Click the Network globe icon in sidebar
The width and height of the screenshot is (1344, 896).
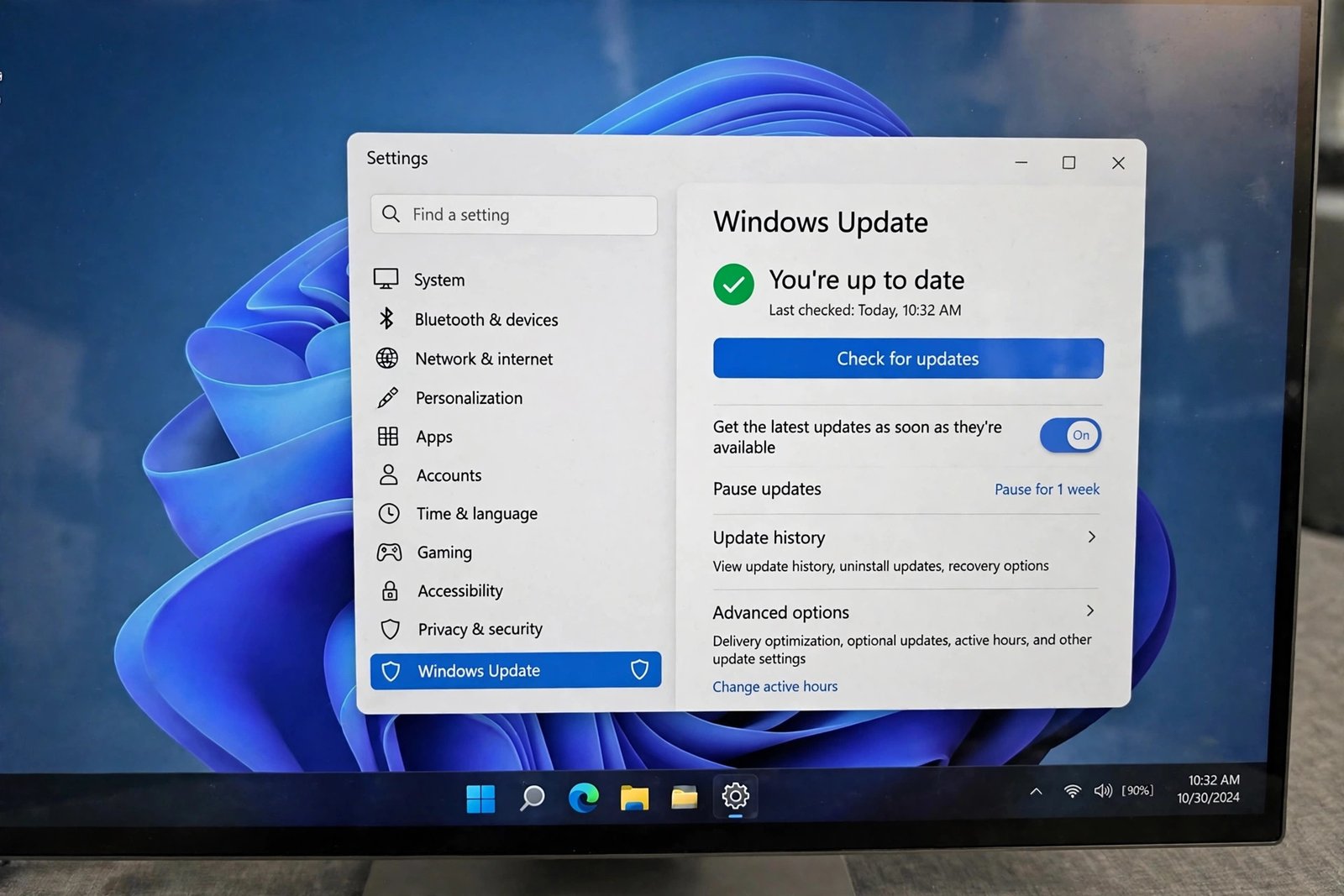tap(387, 358)
